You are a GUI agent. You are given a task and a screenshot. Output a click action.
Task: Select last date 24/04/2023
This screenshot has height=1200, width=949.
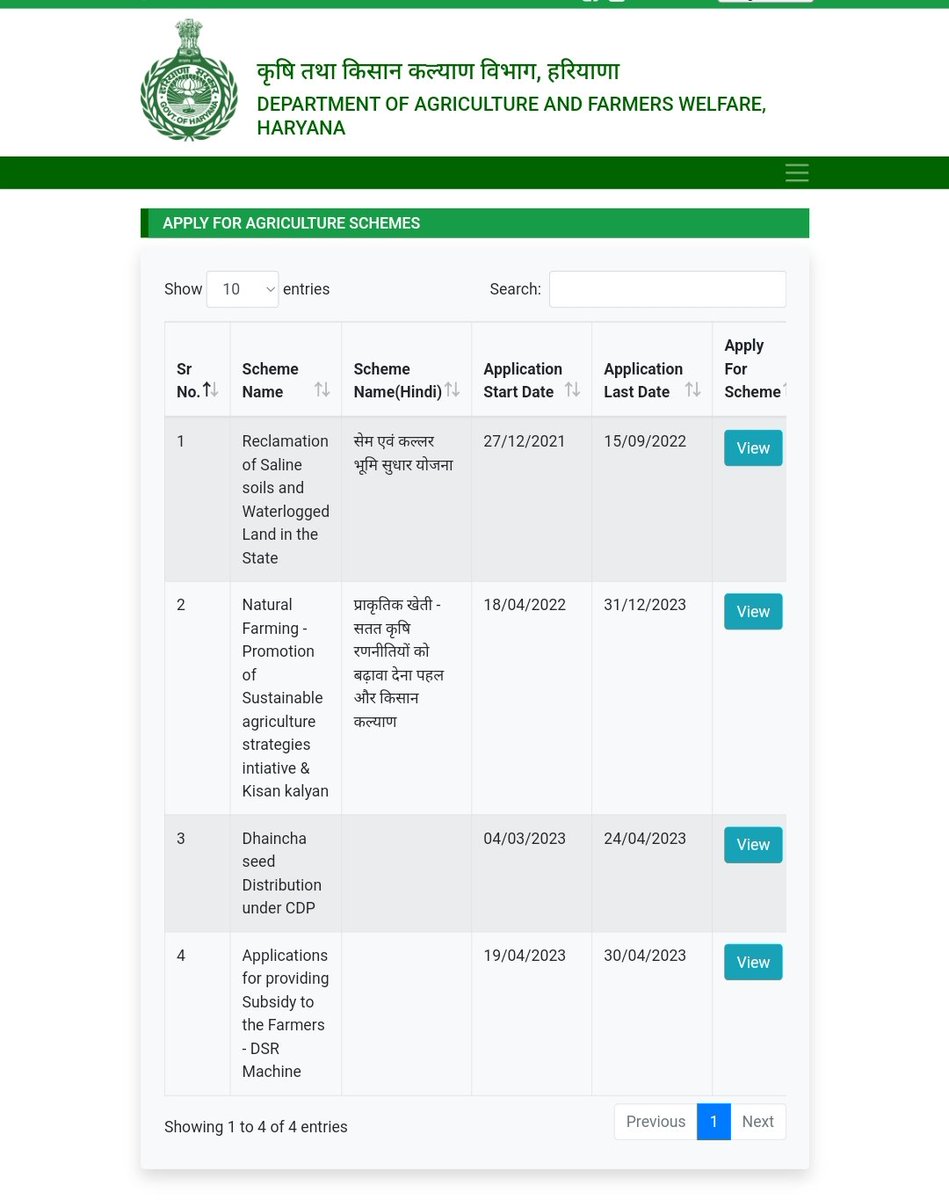pyautogui.click(x=645, y=838)
